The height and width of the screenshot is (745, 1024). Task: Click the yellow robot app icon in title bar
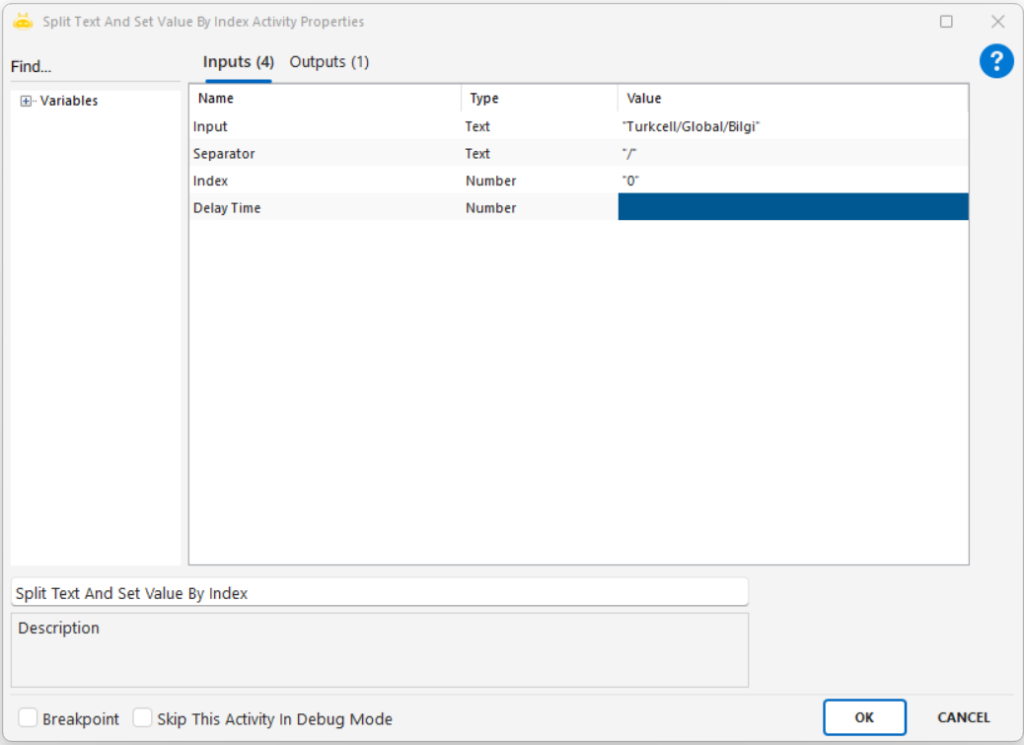[x=23, y=21]
